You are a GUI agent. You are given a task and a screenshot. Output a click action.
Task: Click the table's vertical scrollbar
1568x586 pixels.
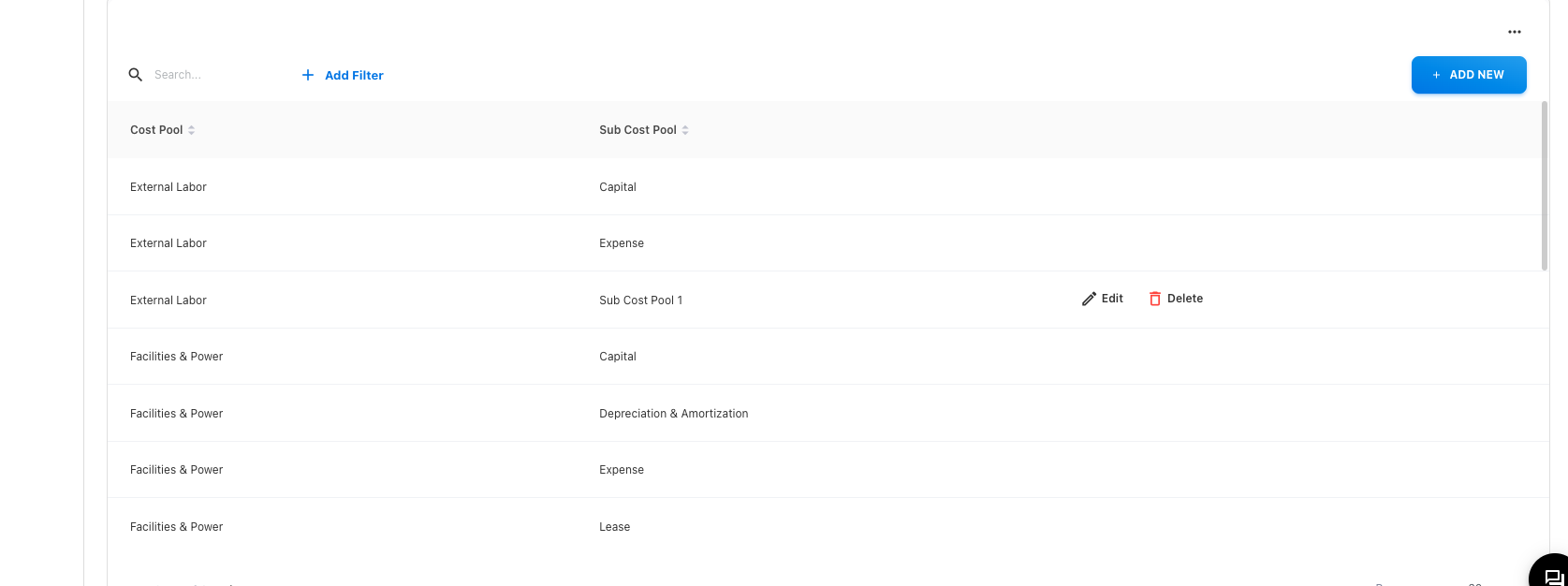[1544, 185]
